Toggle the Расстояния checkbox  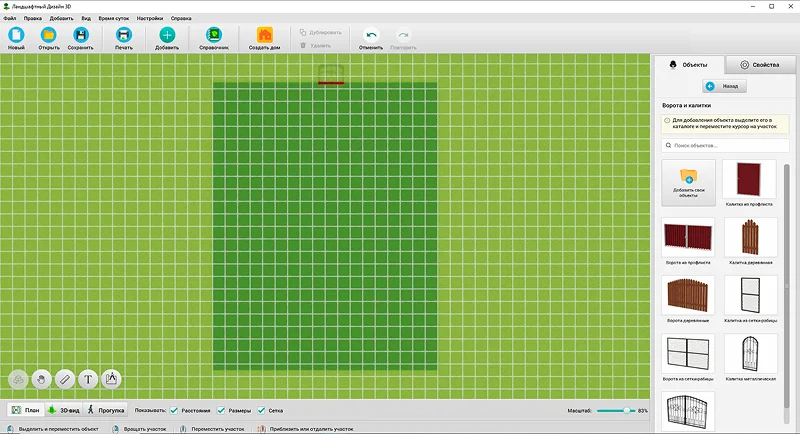pos(174,411)
